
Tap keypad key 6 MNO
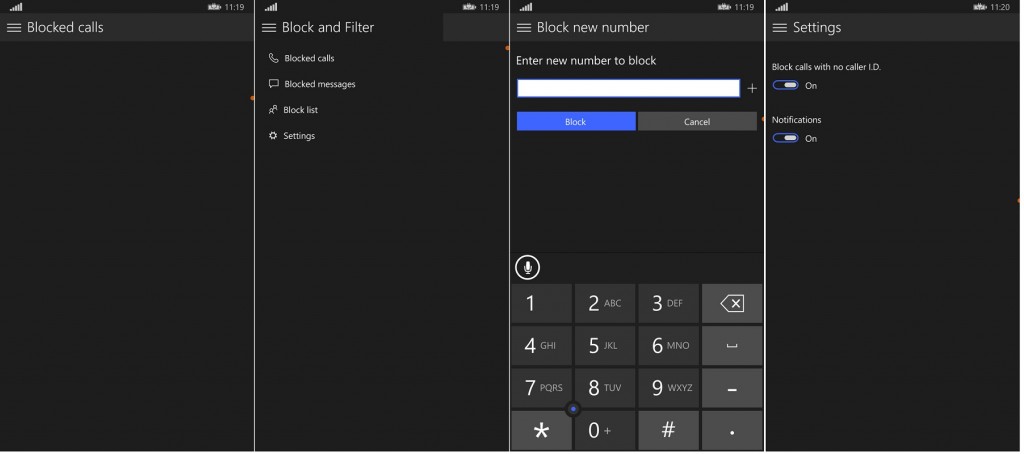[668, 346]
